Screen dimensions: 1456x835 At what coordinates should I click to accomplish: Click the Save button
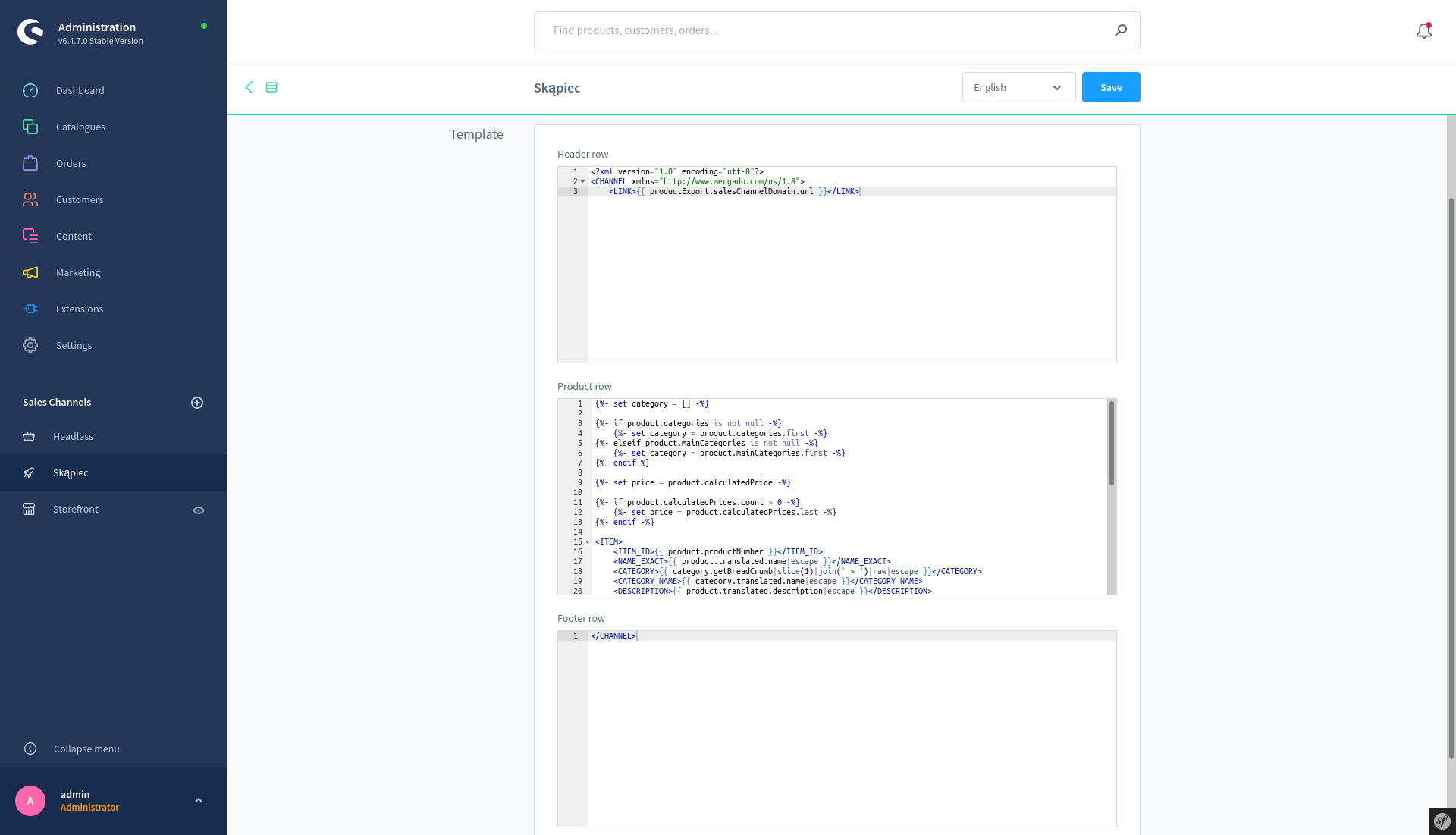point(1111,87)
